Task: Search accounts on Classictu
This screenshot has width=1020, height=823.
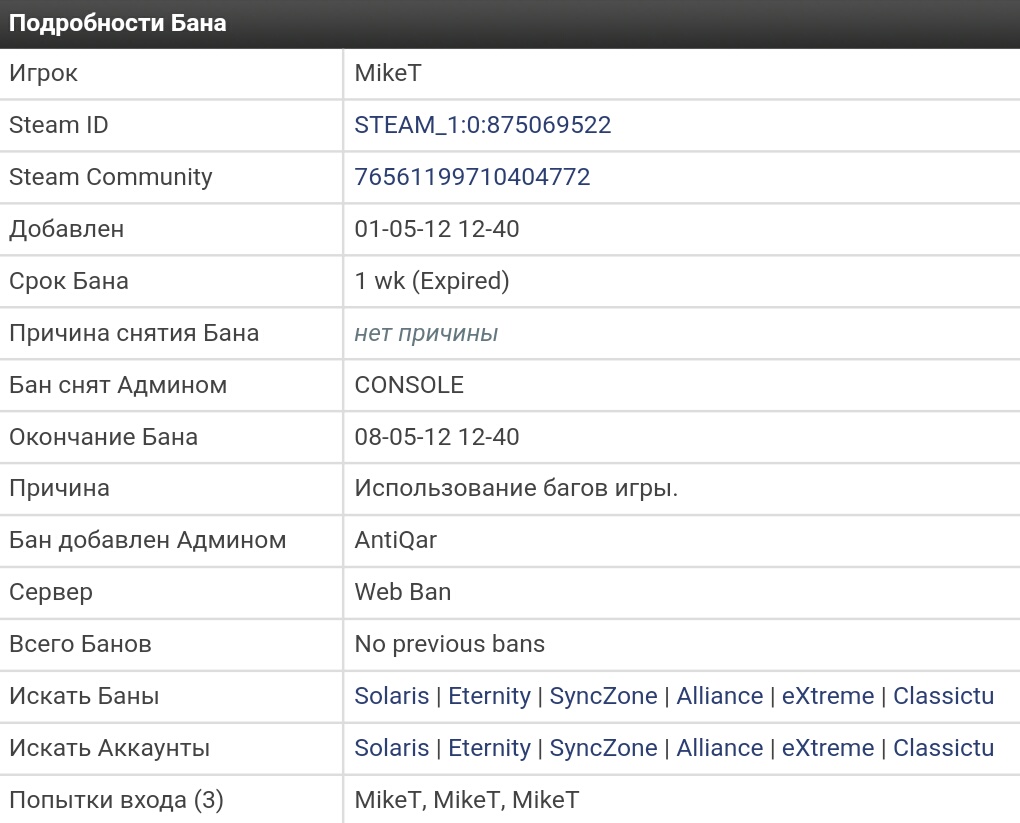Action: pyautogui.click(x=943, y=748)
